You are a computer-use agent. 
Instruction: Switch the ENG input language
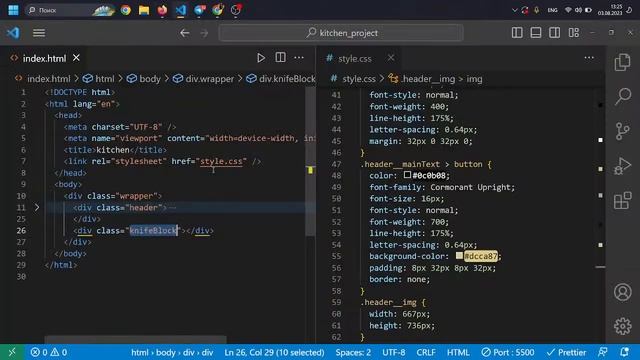click(553, 10)
